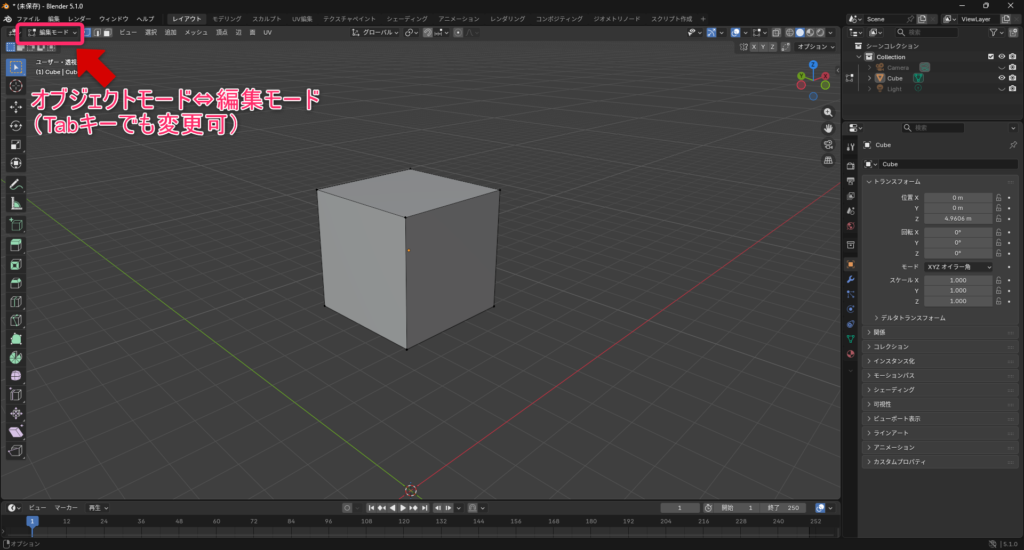Click the Z axis on navigation gizmo
Screen dimensions: 1024x550
click(x=811, y=66)
